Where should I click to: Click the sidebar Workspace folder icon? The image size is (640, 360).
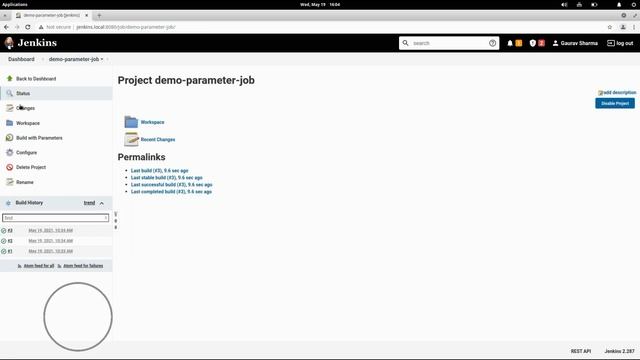[x=9, y=123]
